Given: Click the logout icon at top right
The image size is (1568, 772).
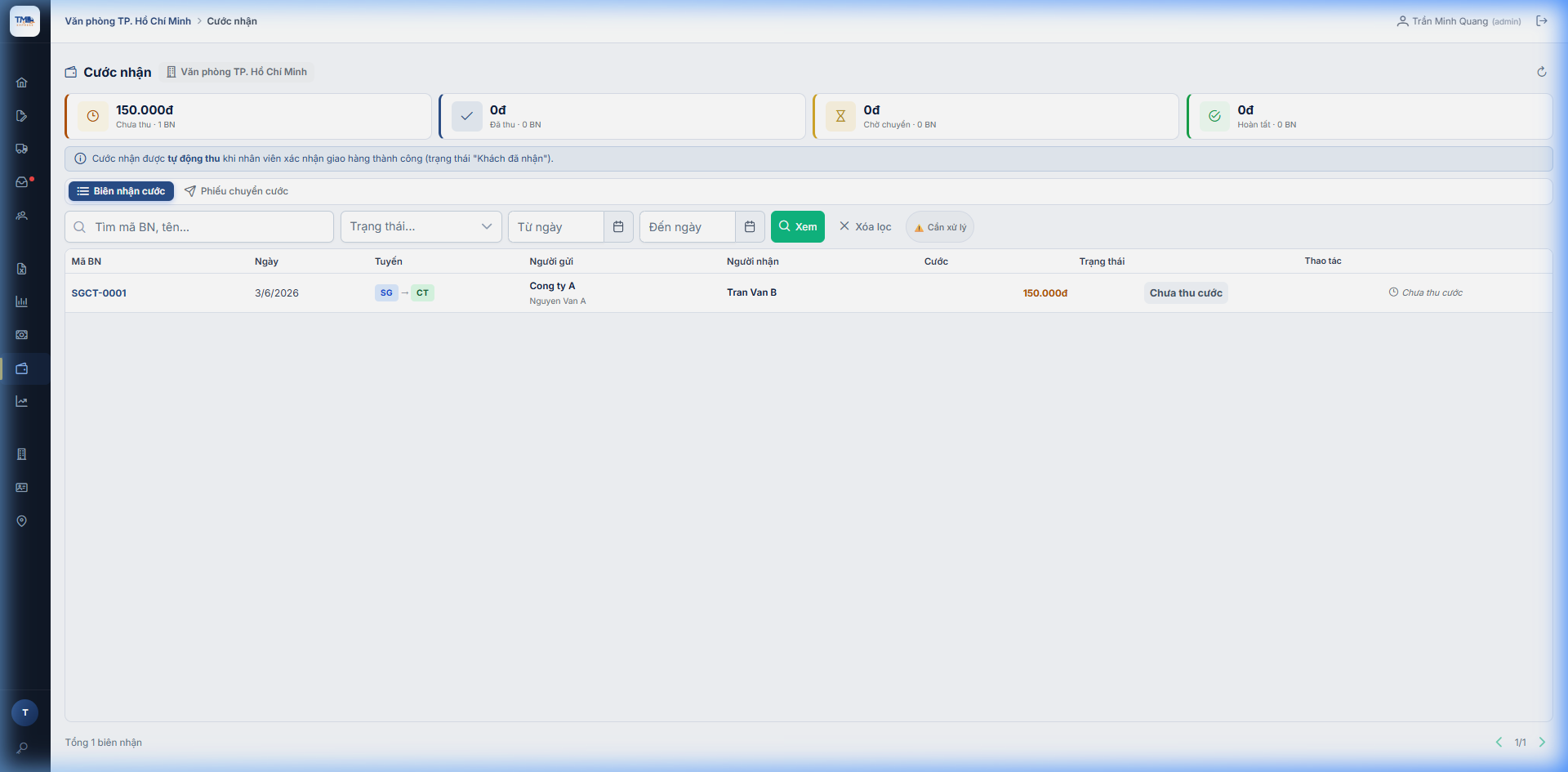Looking at the screenshot, I should (x=1542, y=21).
